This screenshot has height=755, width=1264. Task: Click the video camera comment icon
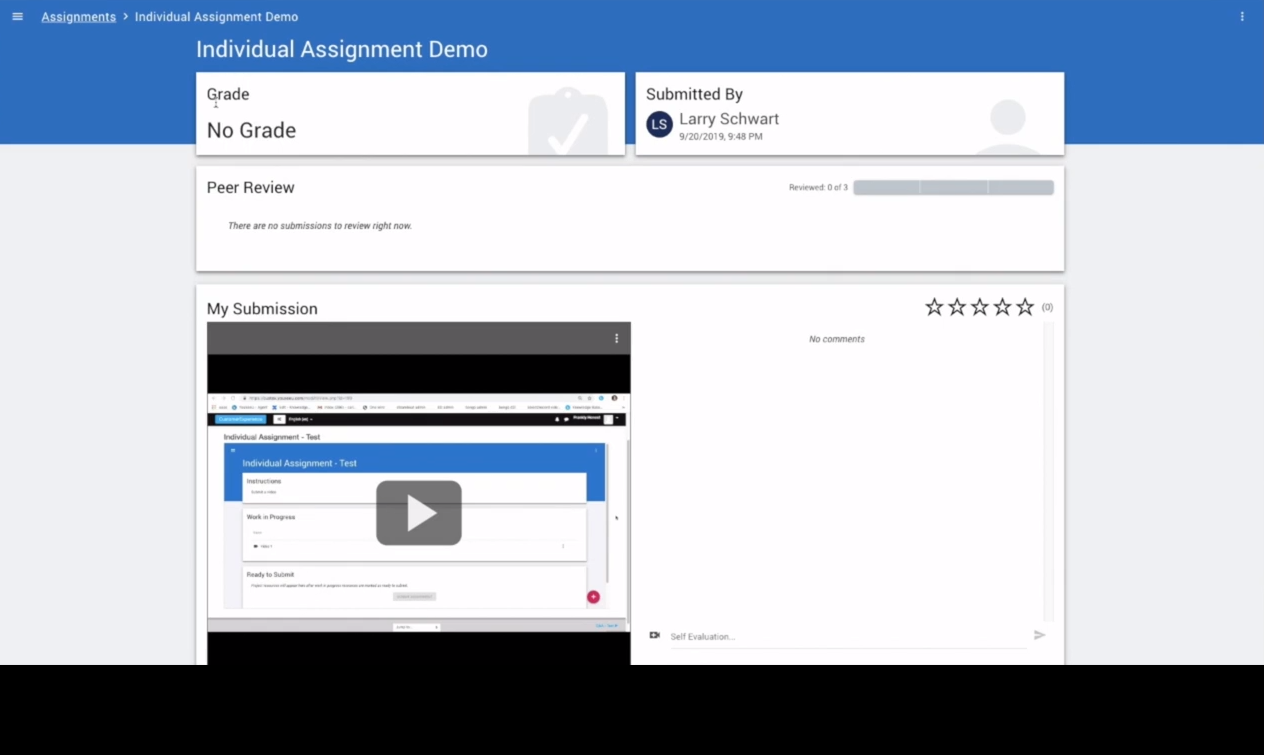click(654, 635)
